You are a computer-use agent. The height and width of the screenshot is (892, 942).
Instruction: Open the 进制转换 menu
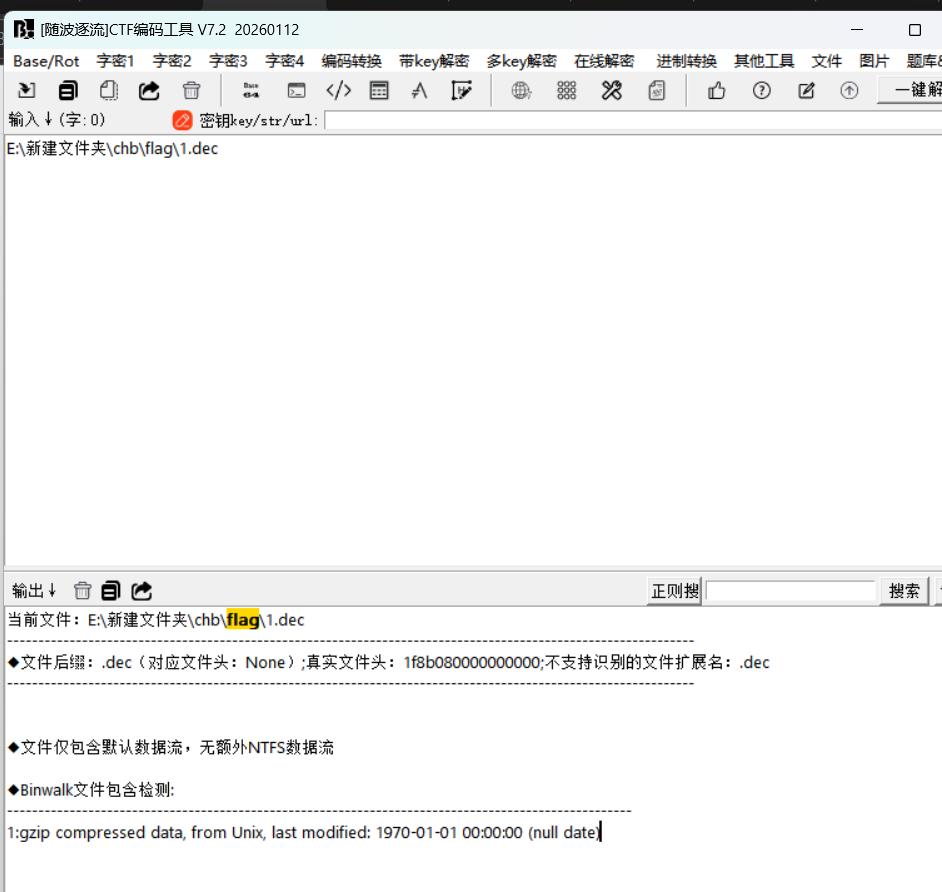[x=686, y=61]
